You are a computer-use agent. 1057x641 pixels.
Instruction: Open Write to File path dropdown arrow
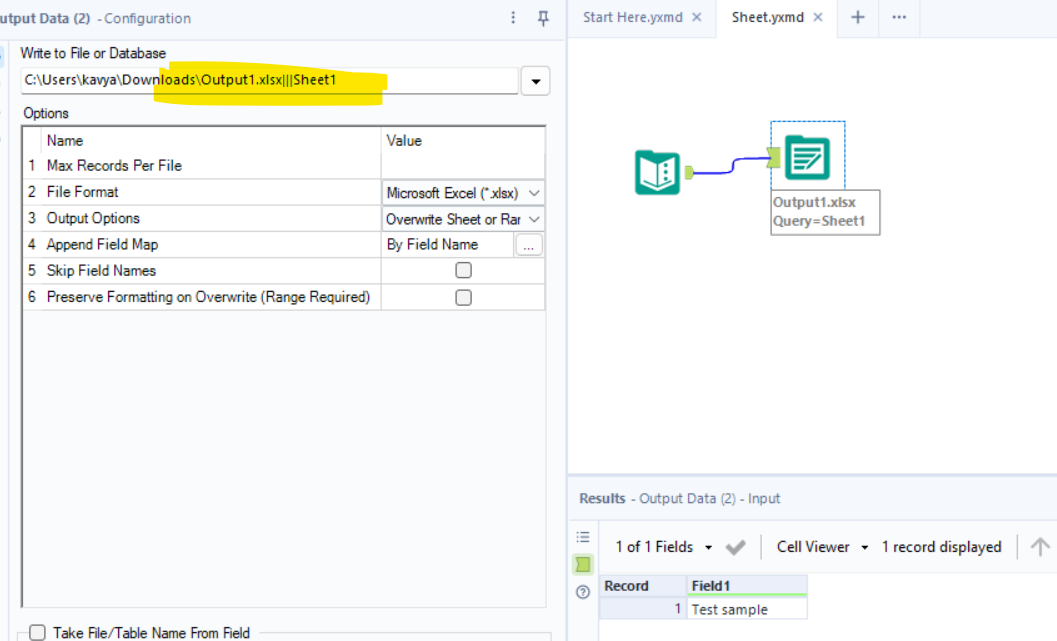[536, 81]
